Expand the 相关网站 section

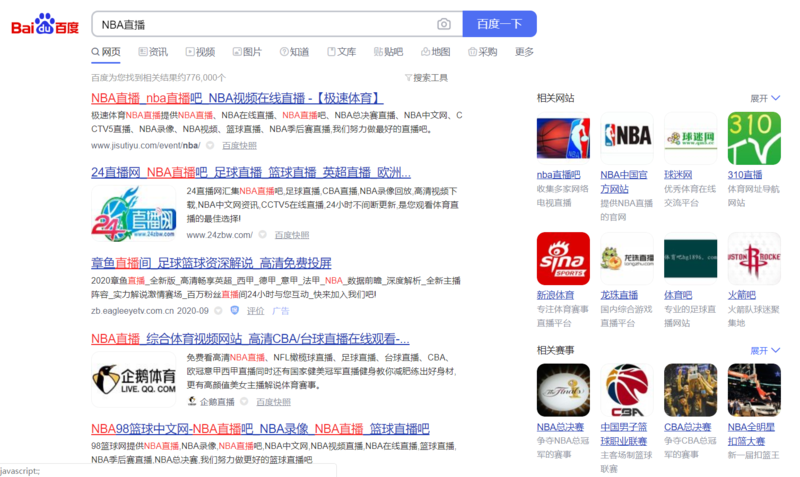pos(765,98)
